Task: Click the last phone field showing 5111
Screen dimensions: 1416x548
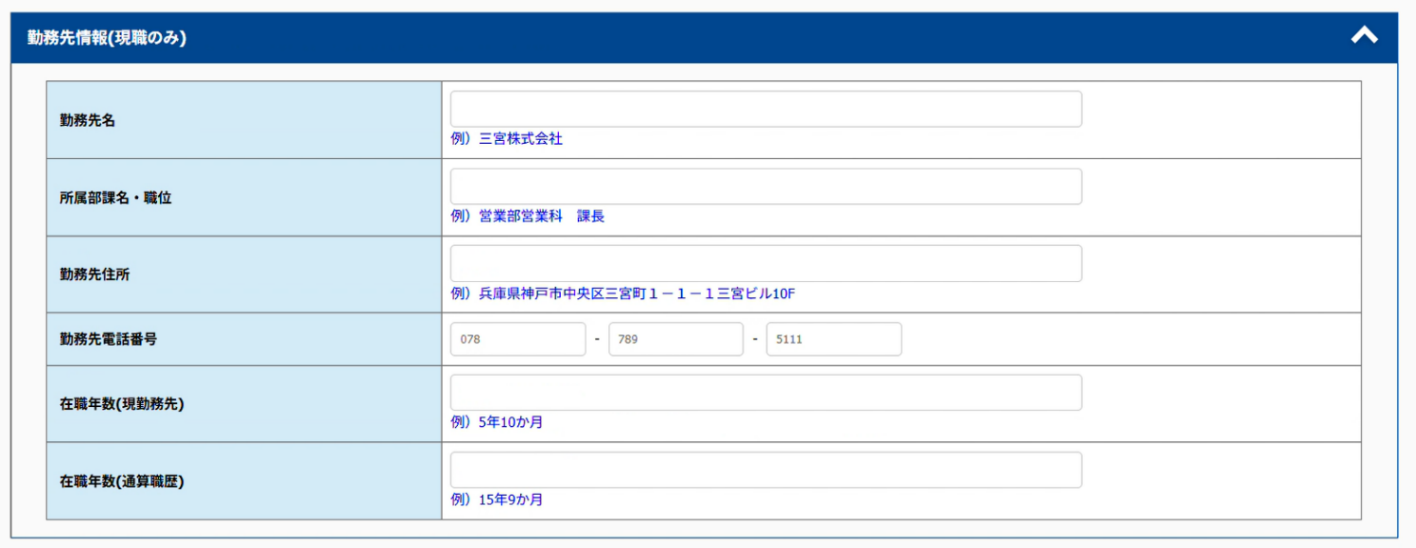Action: tap(833, 339)
